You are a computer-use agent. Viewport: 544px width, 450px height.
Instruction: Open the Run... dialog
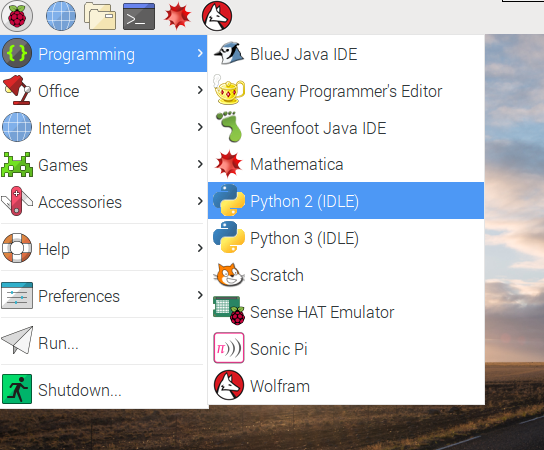click(103, 343)
